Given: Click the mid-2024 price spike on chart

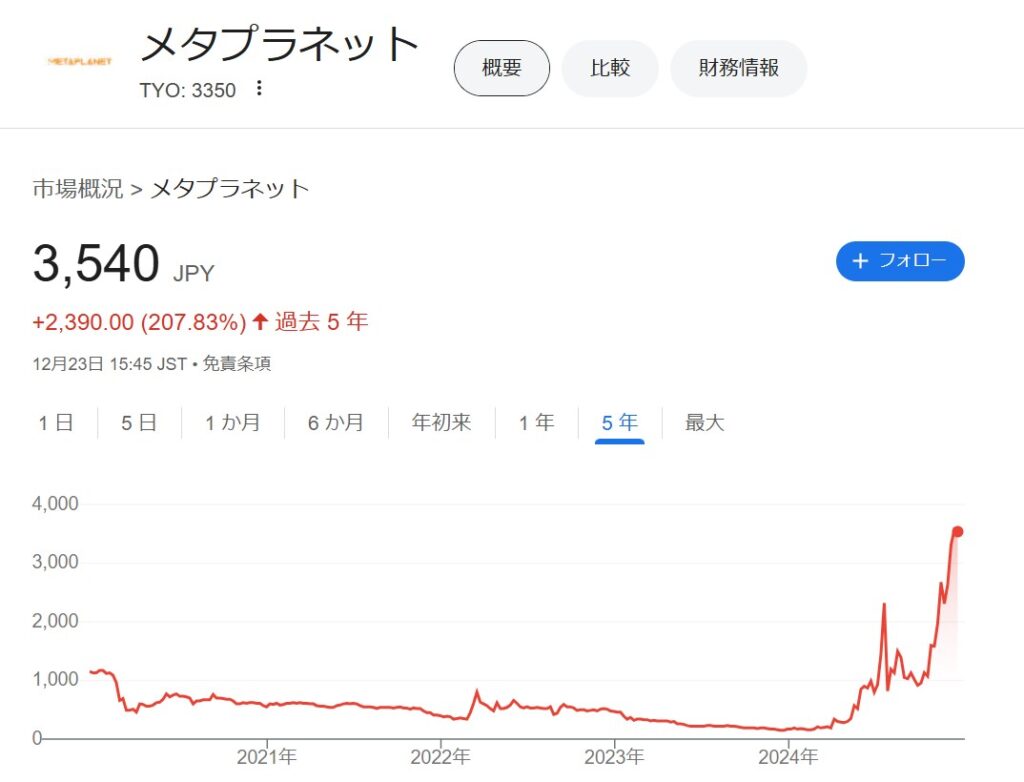Looking at the screenshot, I should click(884, 605).
